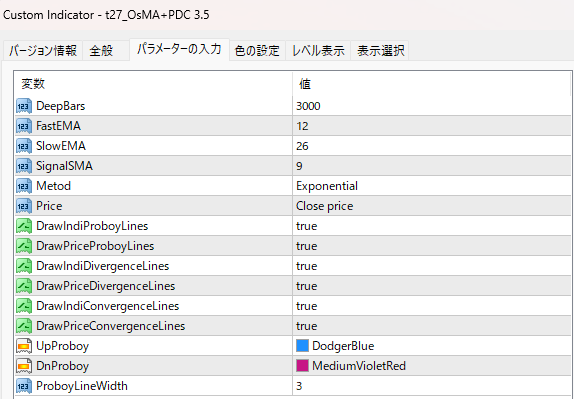
Task: Click the color-type icon beside DnProboy
Action: 24,366
